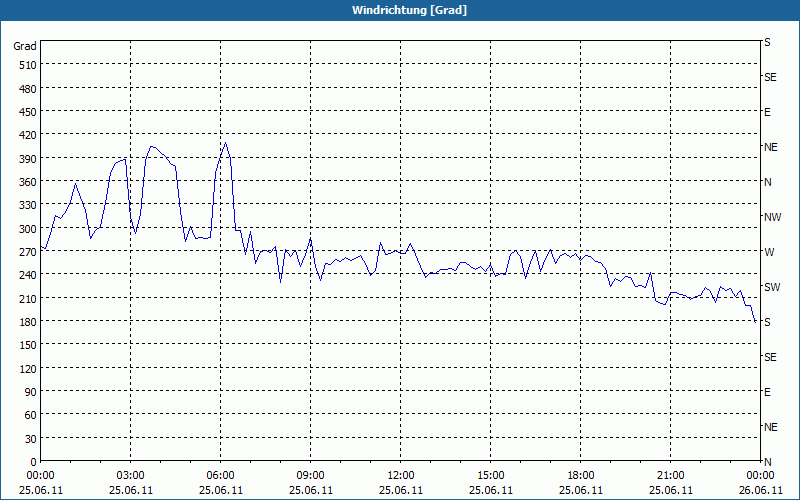This screenshot has width=800, height=500.
Task: Click the 180 y-axis tick label
Action: [28, 321]
